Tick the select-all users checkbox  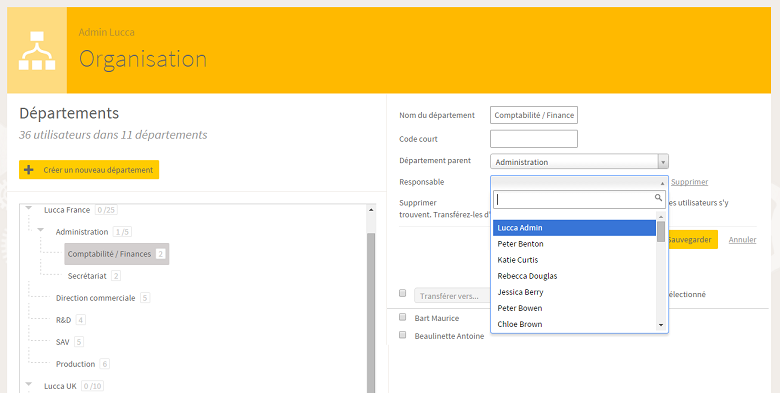click(402, 293)
